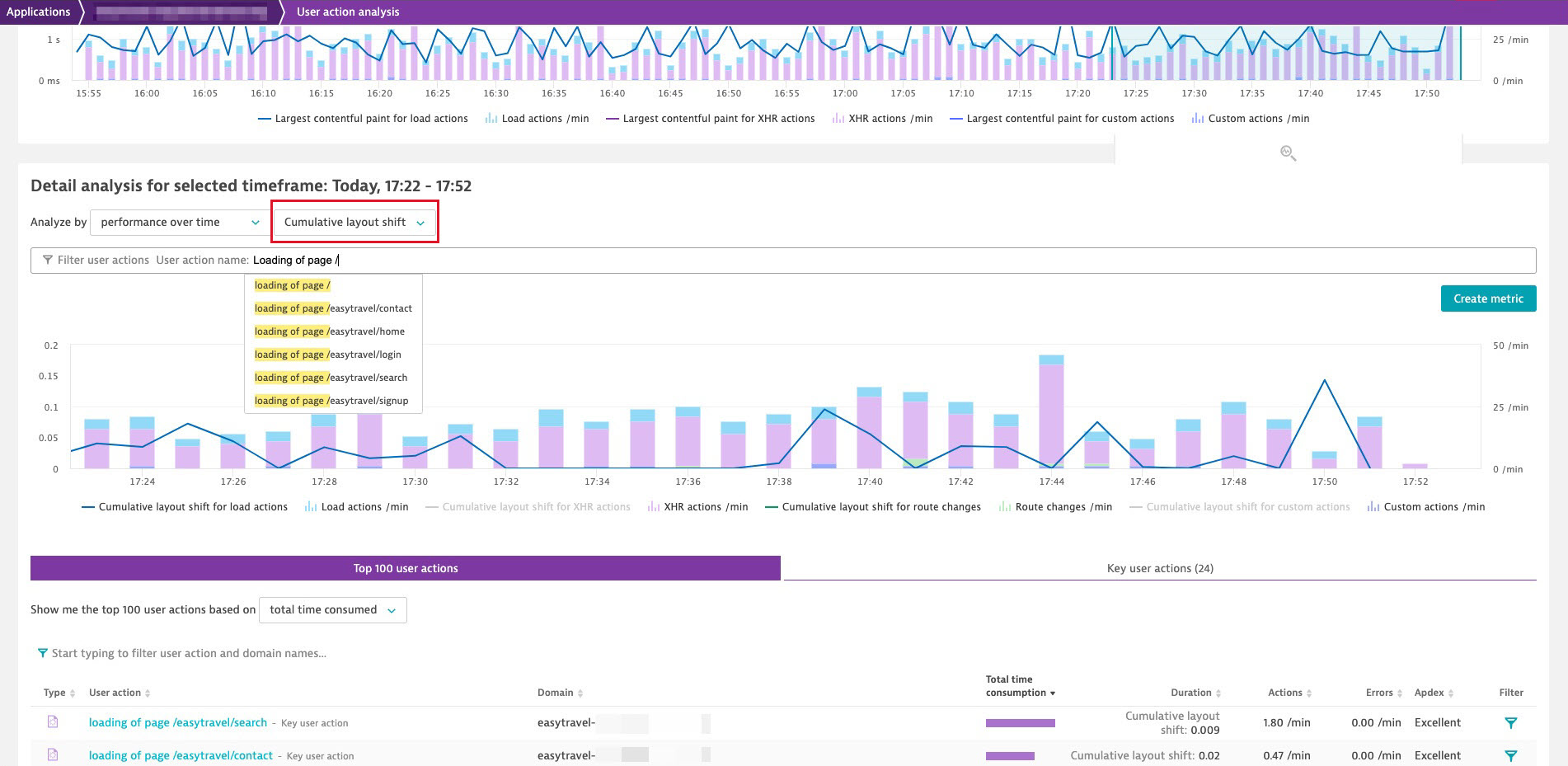
Task: Open the Cumulative layout shift metric dropdown
Action: pos(354,223)
